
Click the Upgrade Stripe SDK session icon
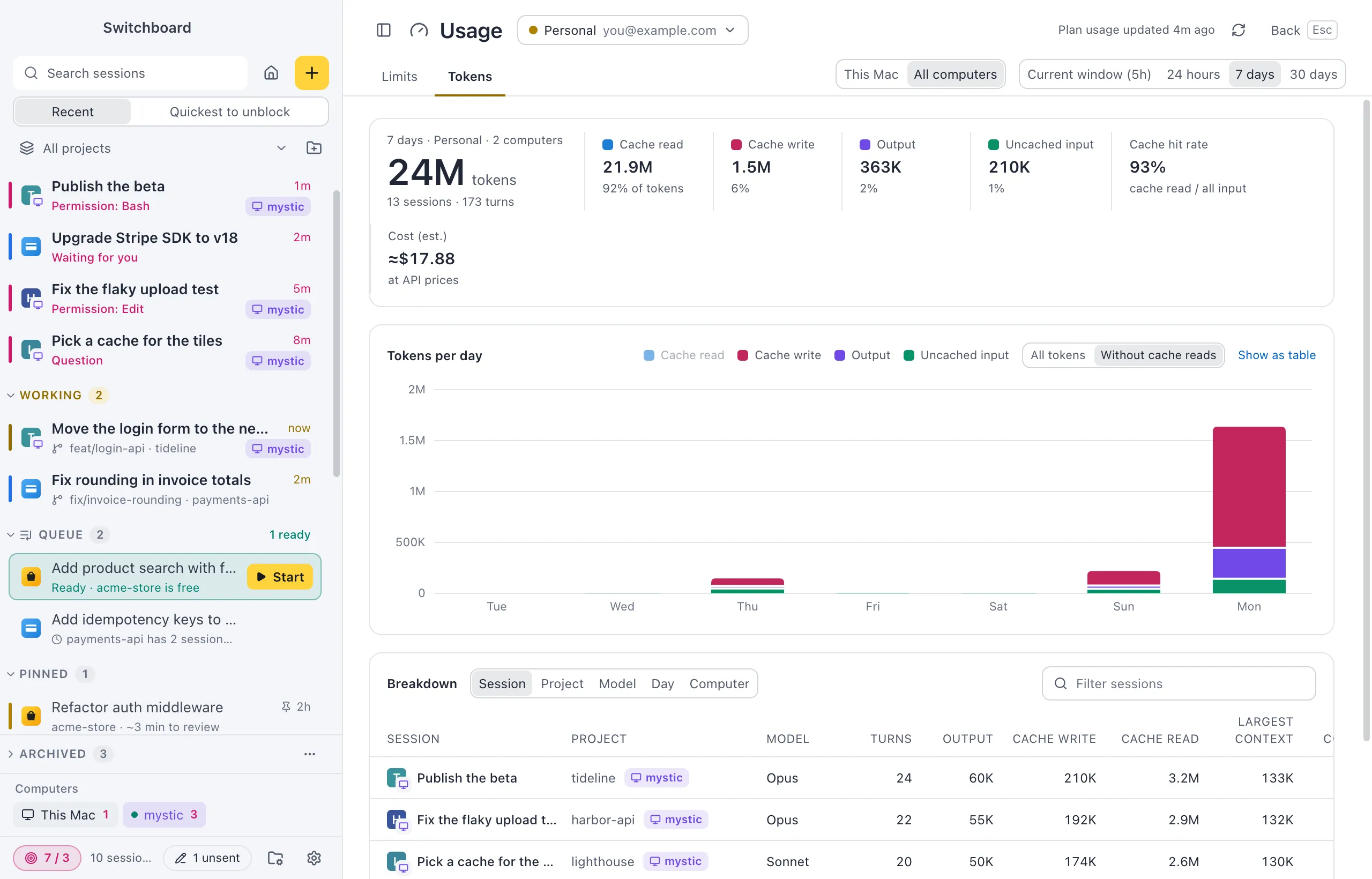click(32, 247)
